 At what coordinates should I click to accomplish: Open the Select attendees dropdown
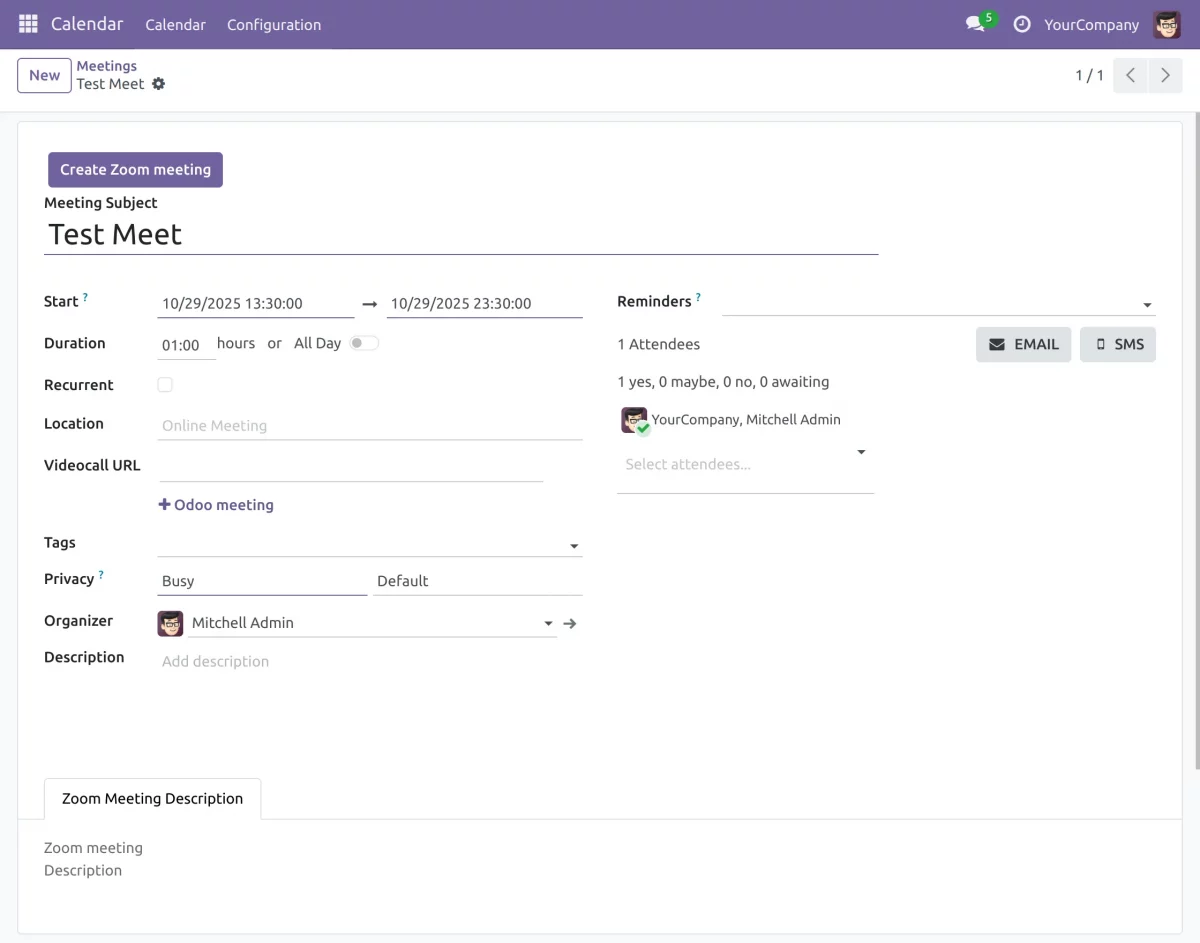[861, 452]
